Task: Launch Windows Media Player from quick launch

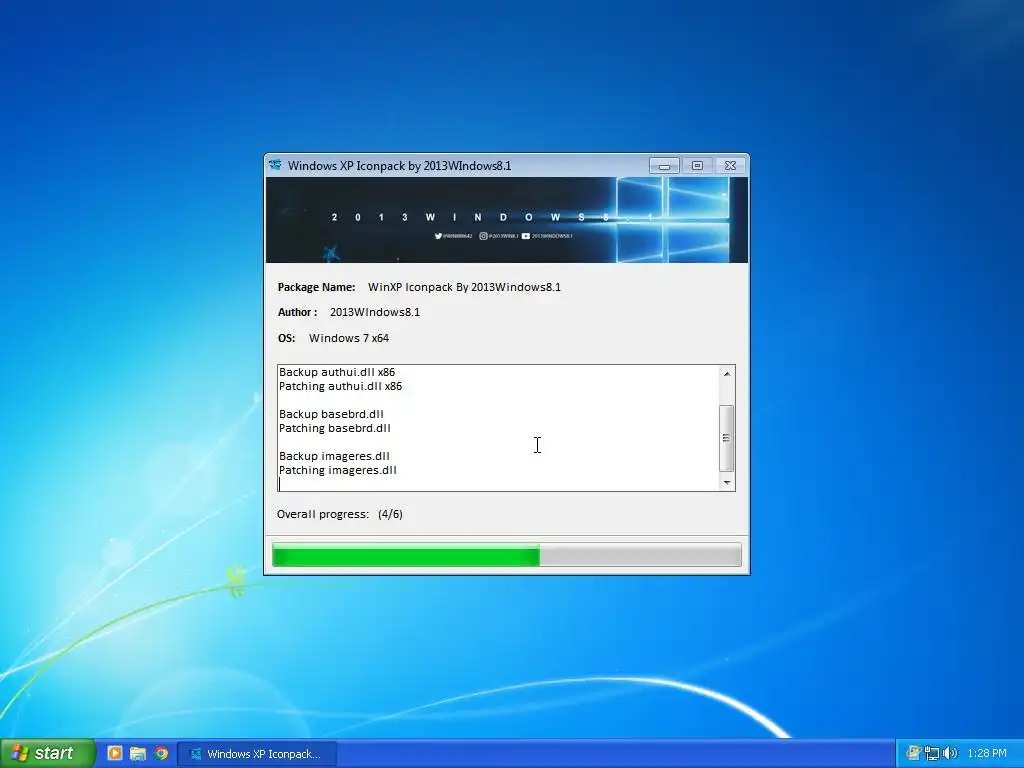Action: 115,753
